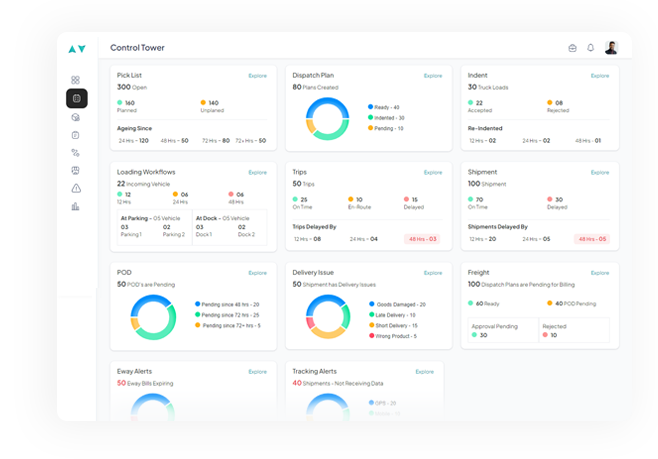The width and height of the screenshot is (658, 459).
Task: Click the AV logo in the sidebar
Action: 77,49
